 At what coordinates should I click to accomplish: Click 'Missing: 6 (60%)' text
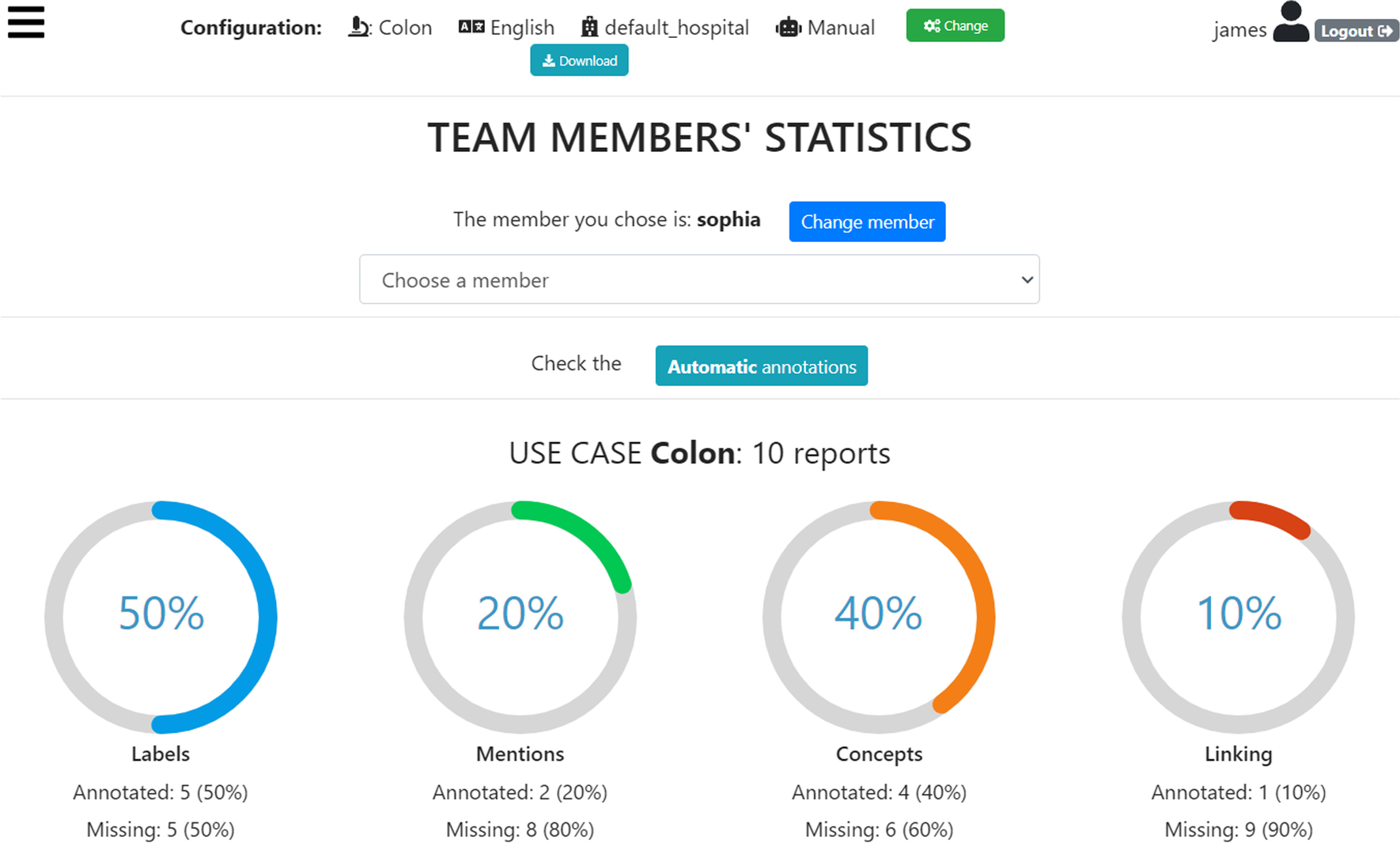879,830
